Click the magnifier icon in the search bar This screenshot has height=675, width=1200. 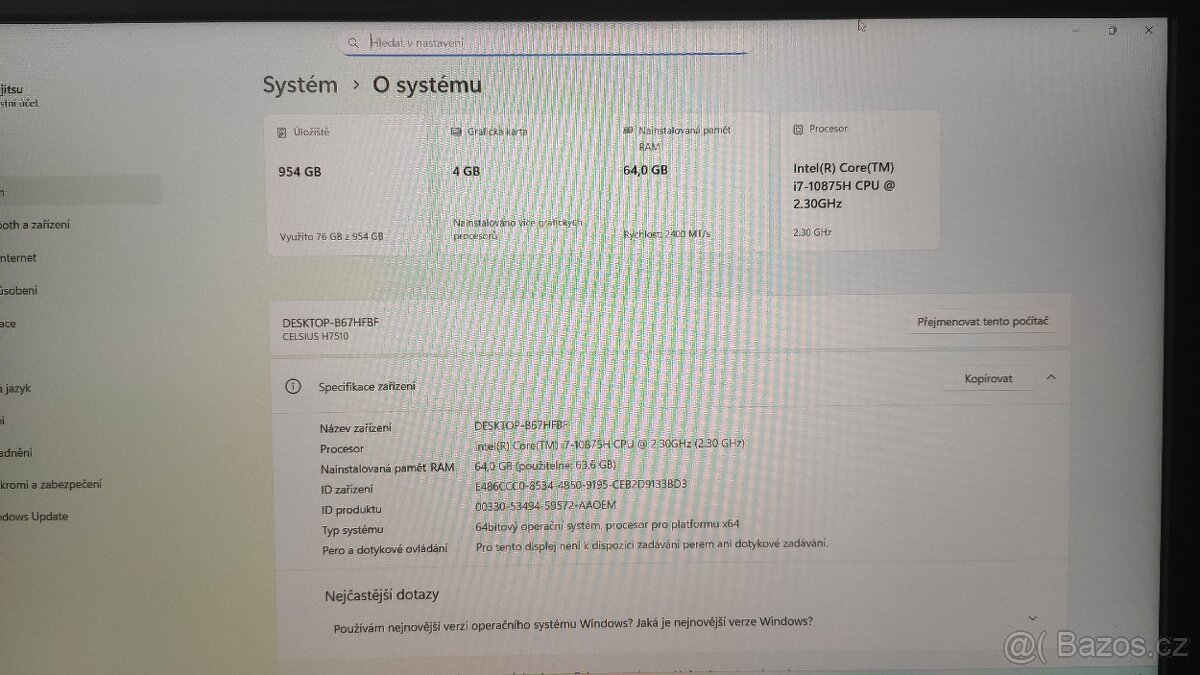355,42
